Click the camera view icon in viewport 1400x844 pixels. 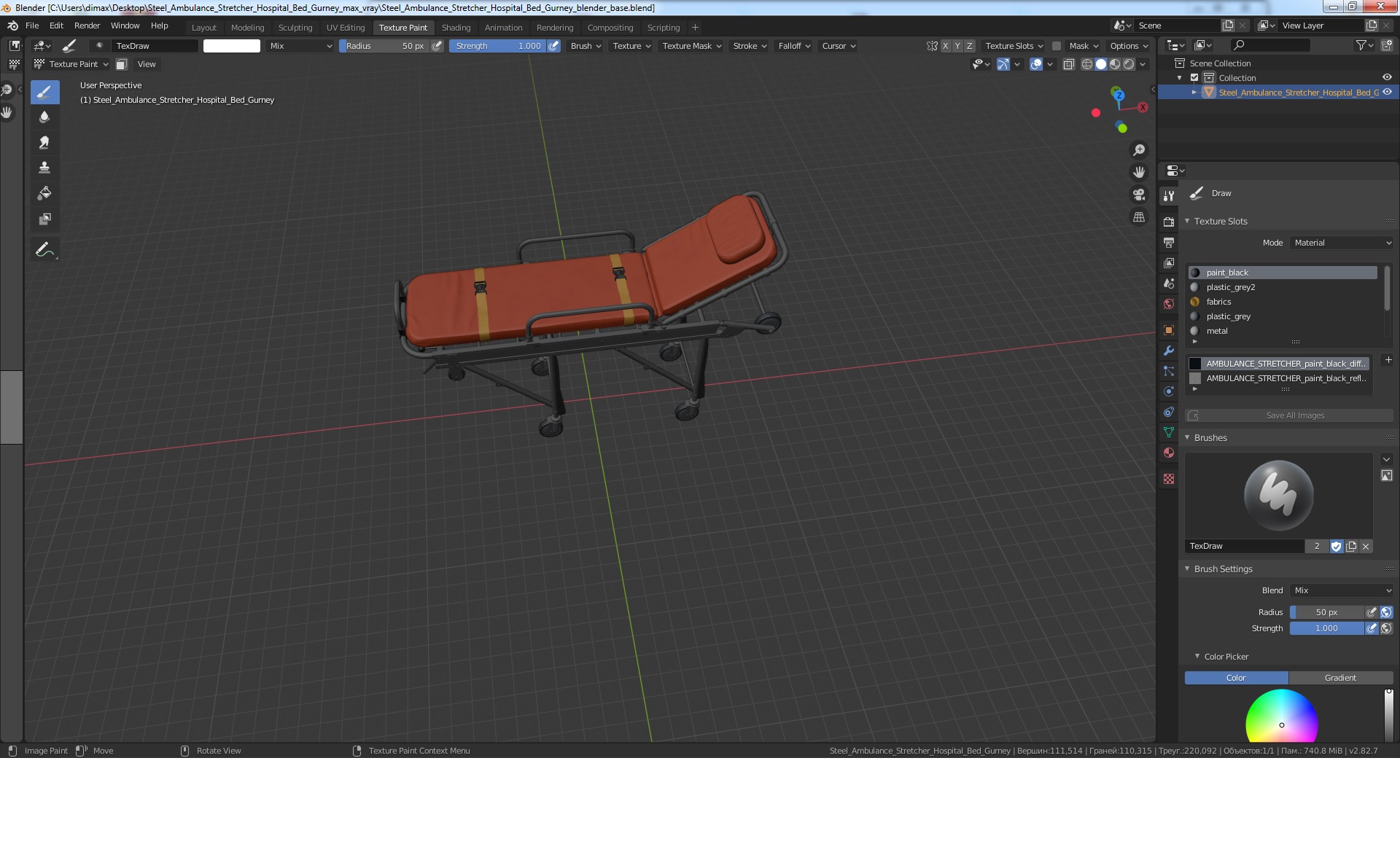tap(1138, 195)
